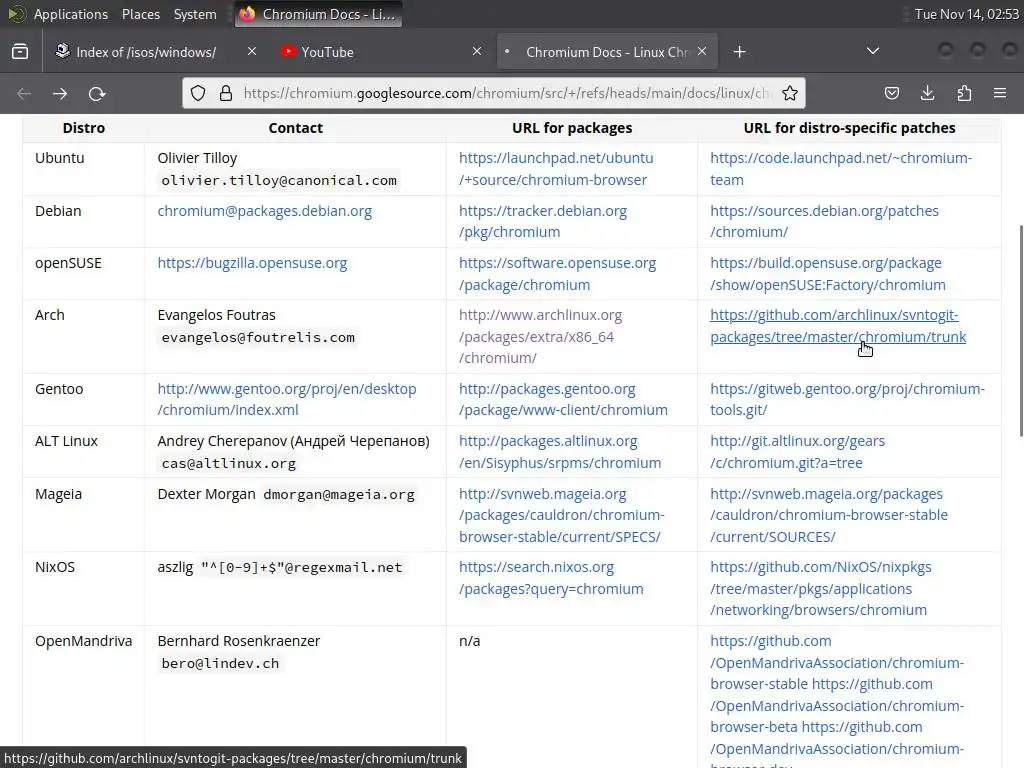Close the YouTube tab
This screenshot has height=768, width=1024.
[x=477, y=51]
